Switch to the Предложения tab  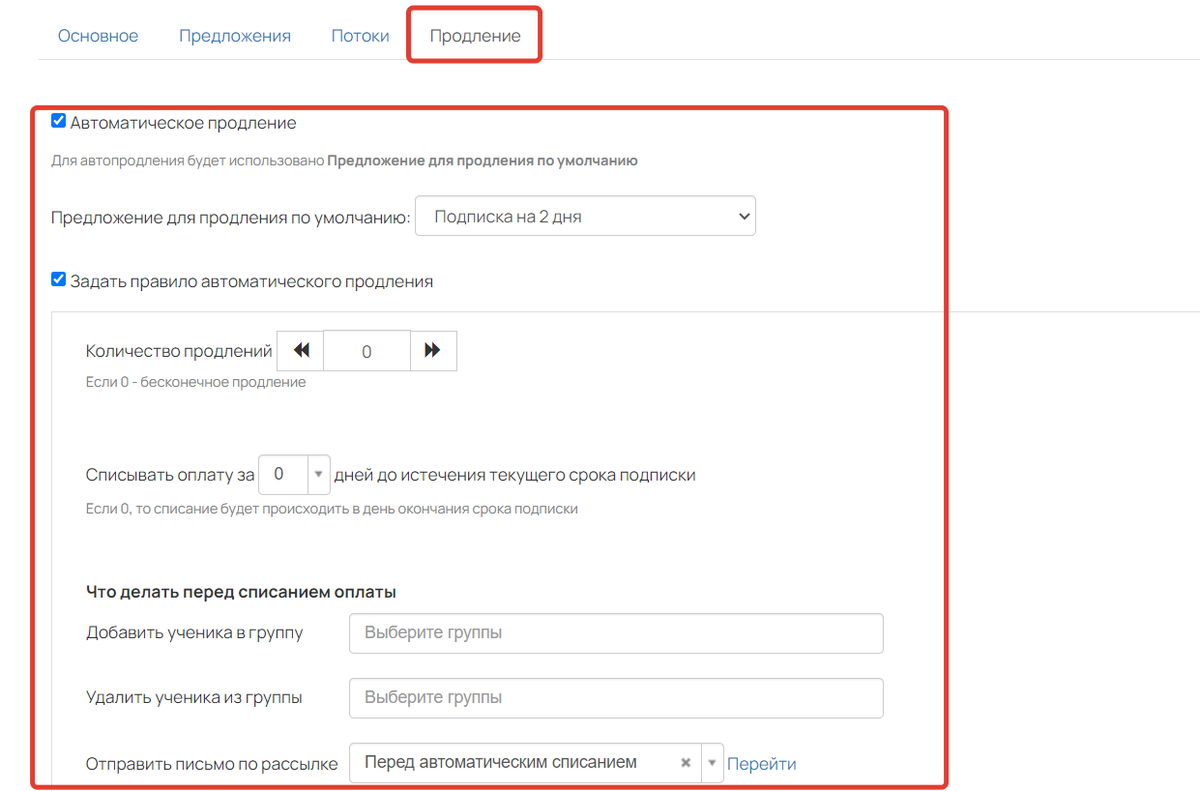pos(235,36)
